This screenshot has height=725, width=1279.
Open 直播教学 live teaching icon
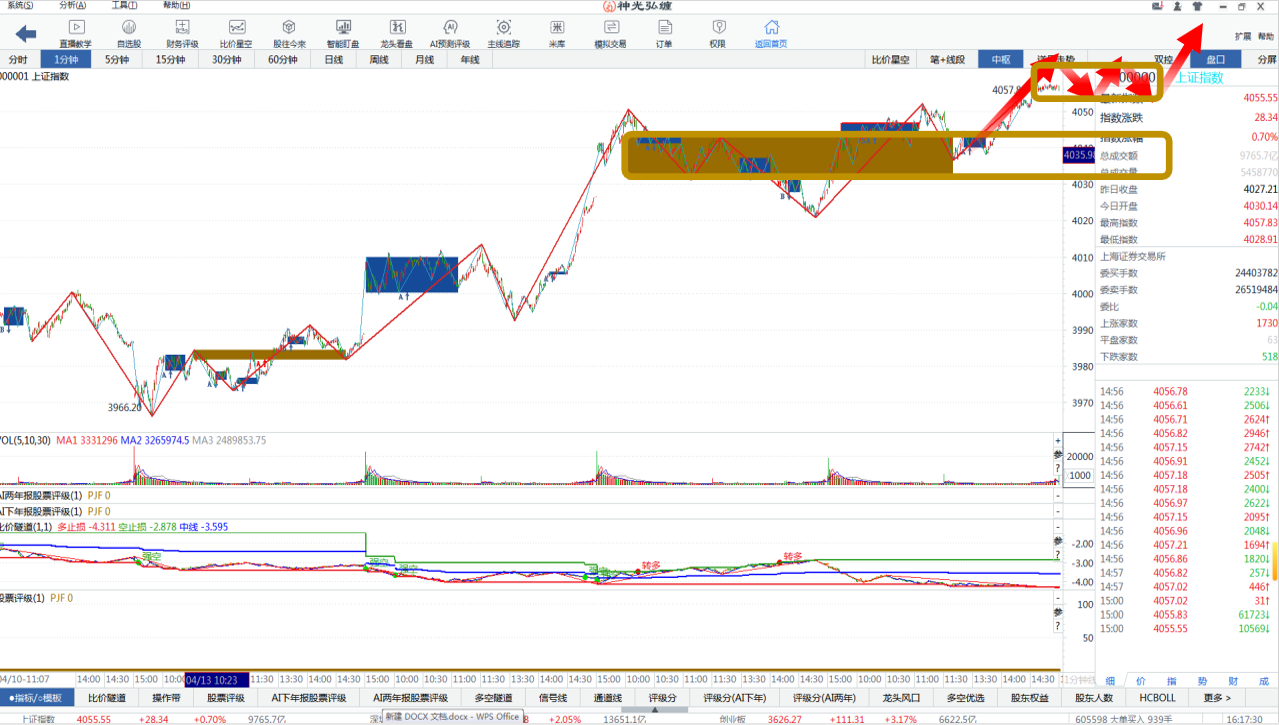click(x=76, y=33)
